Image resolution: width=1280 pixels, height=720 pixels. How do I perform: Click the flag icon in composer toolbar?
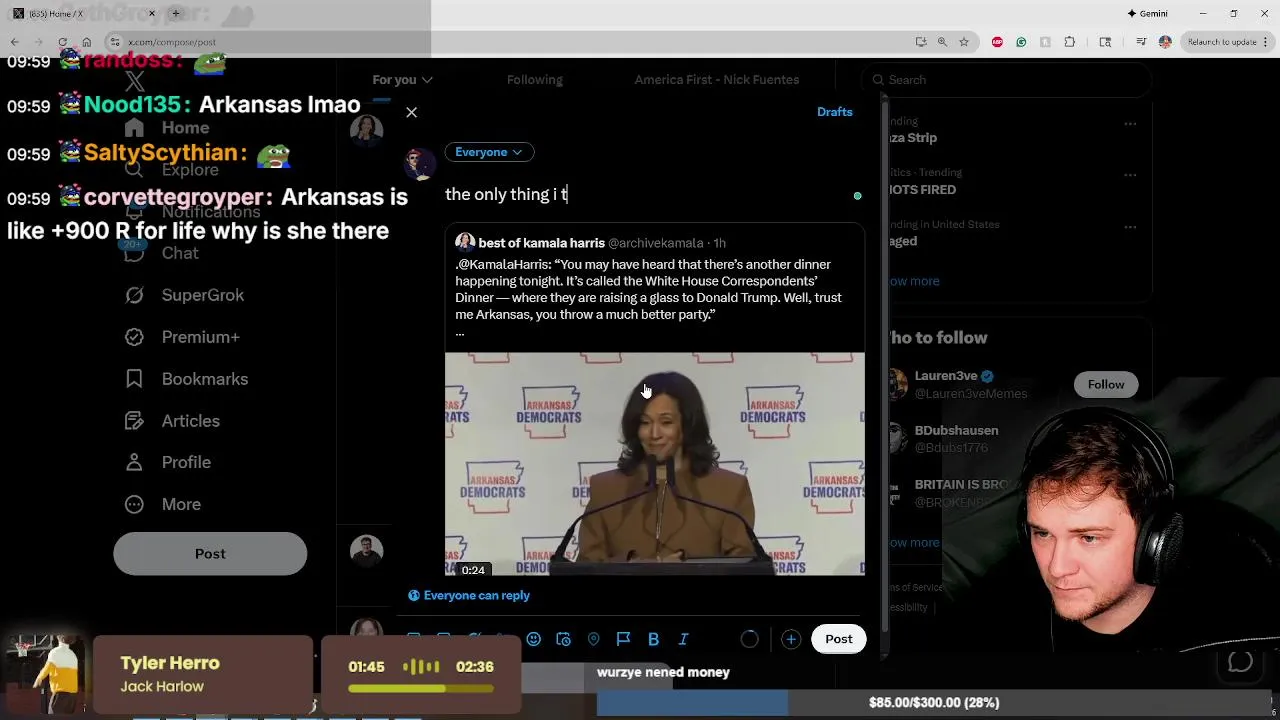click(623, 639)
